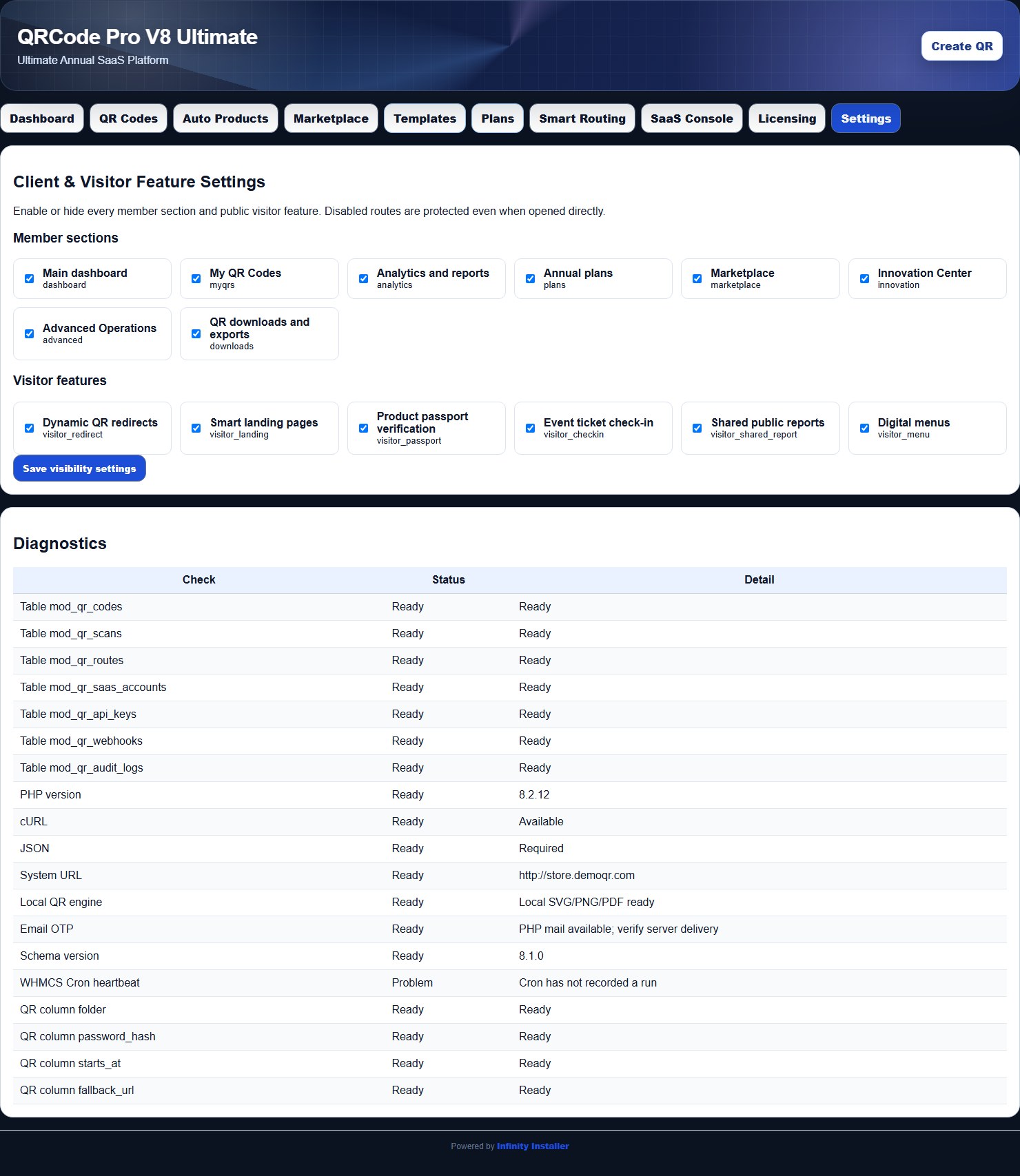Disable the Advanced Operations checkbox

coord(29,333)
